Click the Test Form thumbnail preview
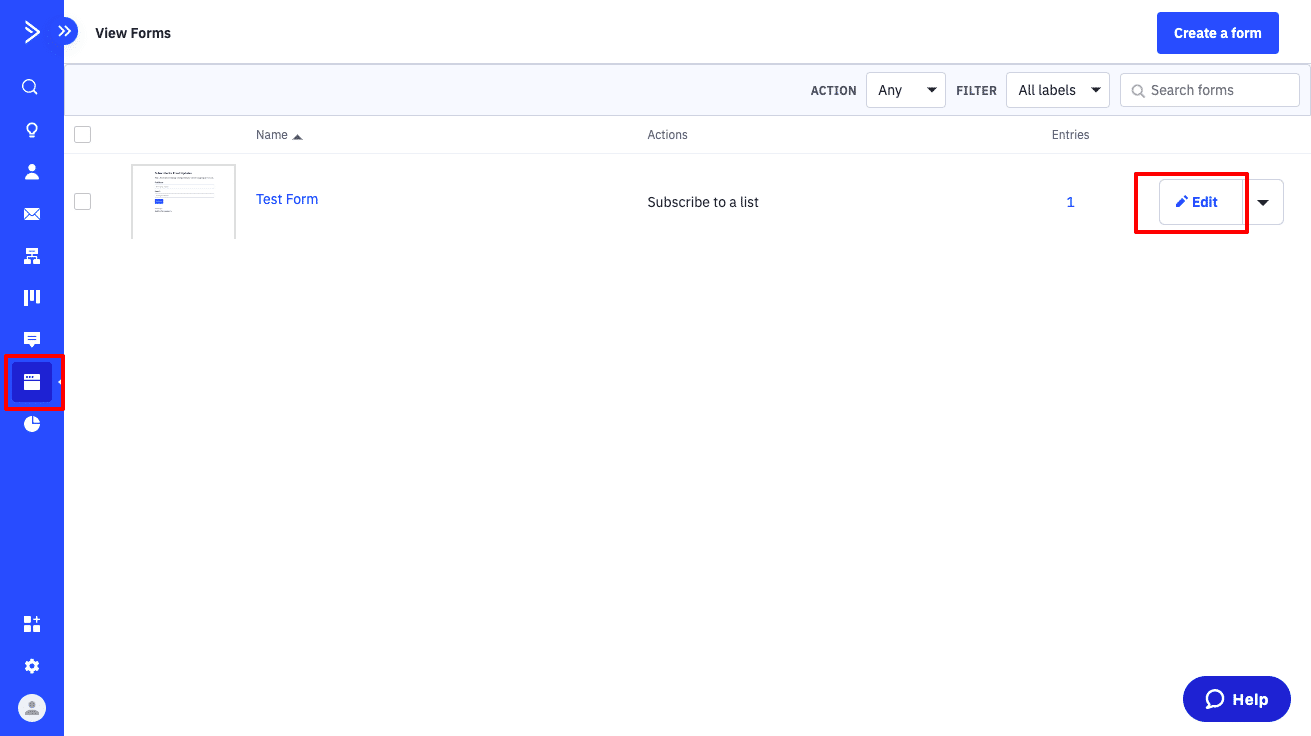1311x736 pixels. coord(183,202)
